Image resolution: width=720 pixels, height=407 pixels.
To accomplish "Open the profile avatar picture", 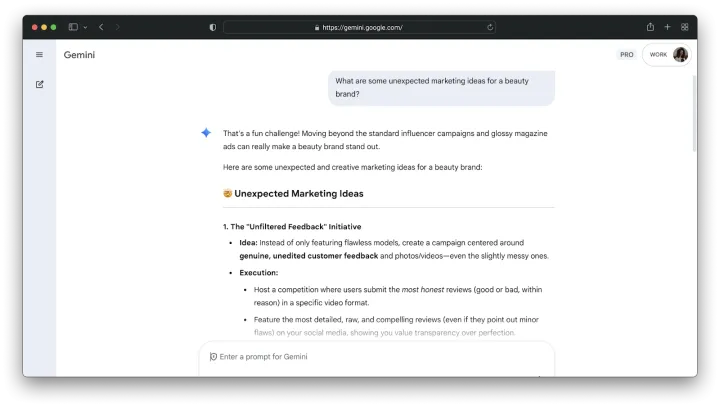I will point(680,55).
